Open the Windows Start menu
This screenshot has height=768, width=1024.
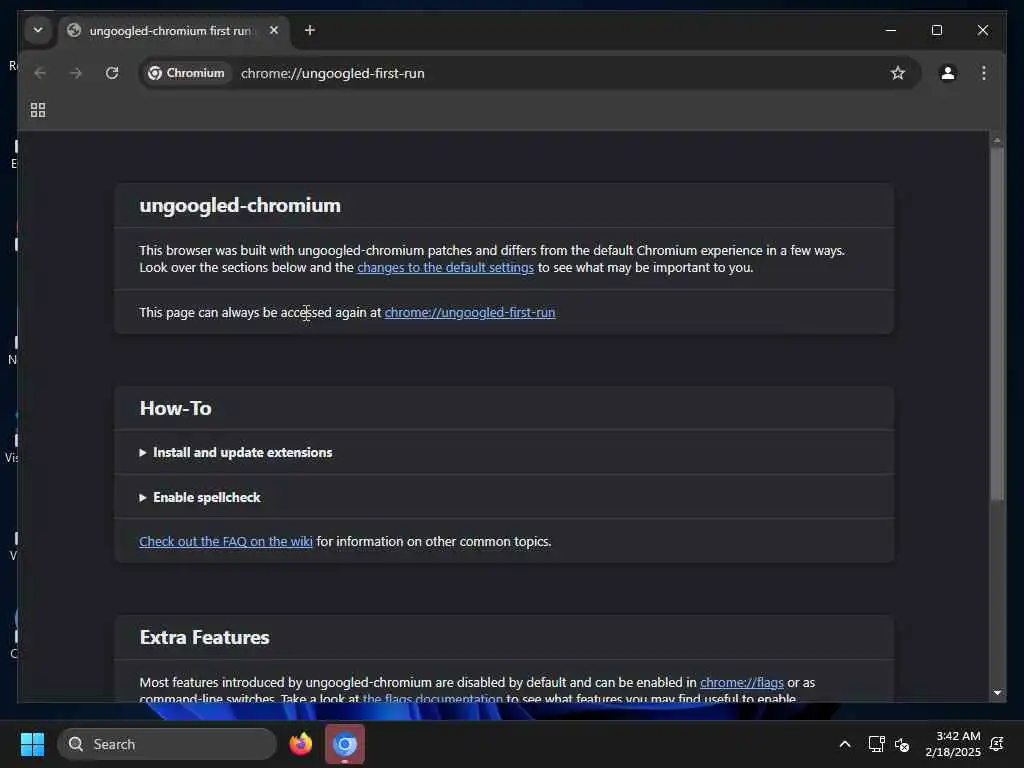(x=32, y=744)
